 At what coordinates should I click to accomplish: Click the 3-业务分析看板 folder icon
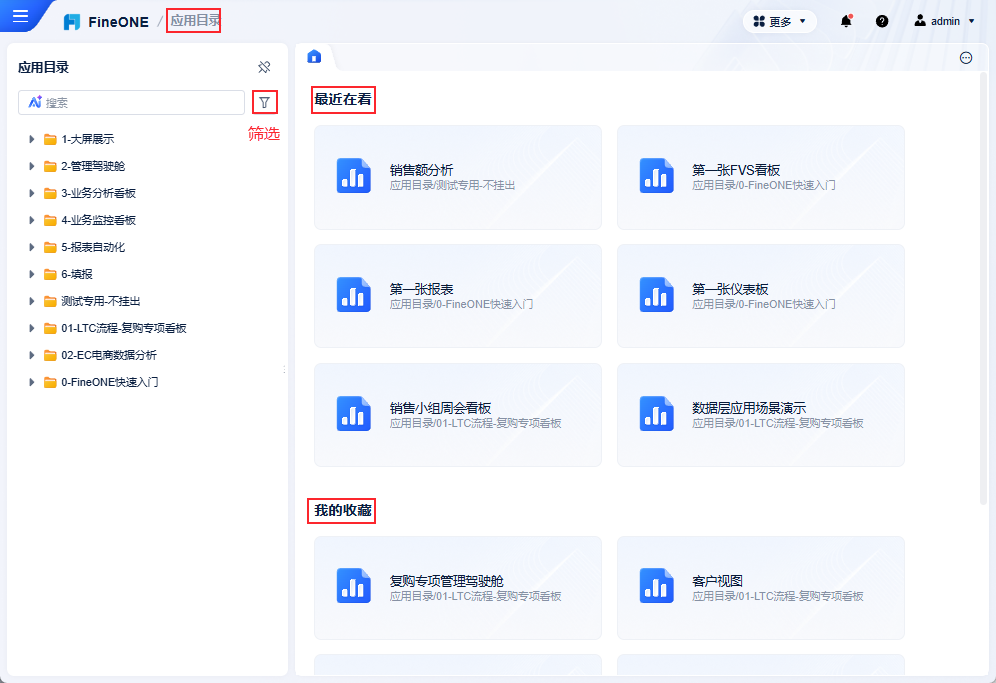coord(50,193)
